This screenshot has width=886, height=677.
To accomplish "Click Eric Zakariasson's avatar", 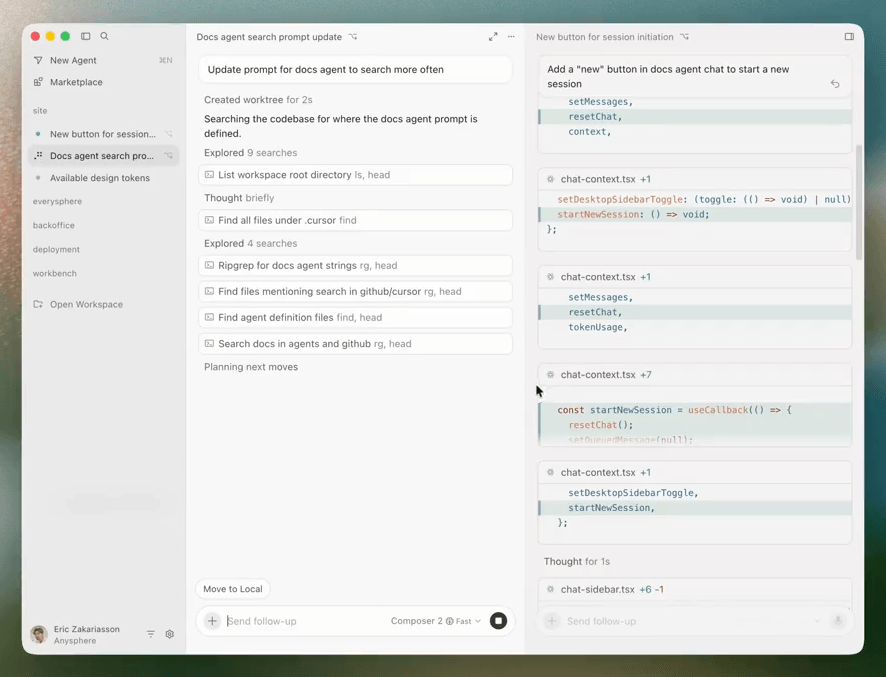I will (39, 635).
